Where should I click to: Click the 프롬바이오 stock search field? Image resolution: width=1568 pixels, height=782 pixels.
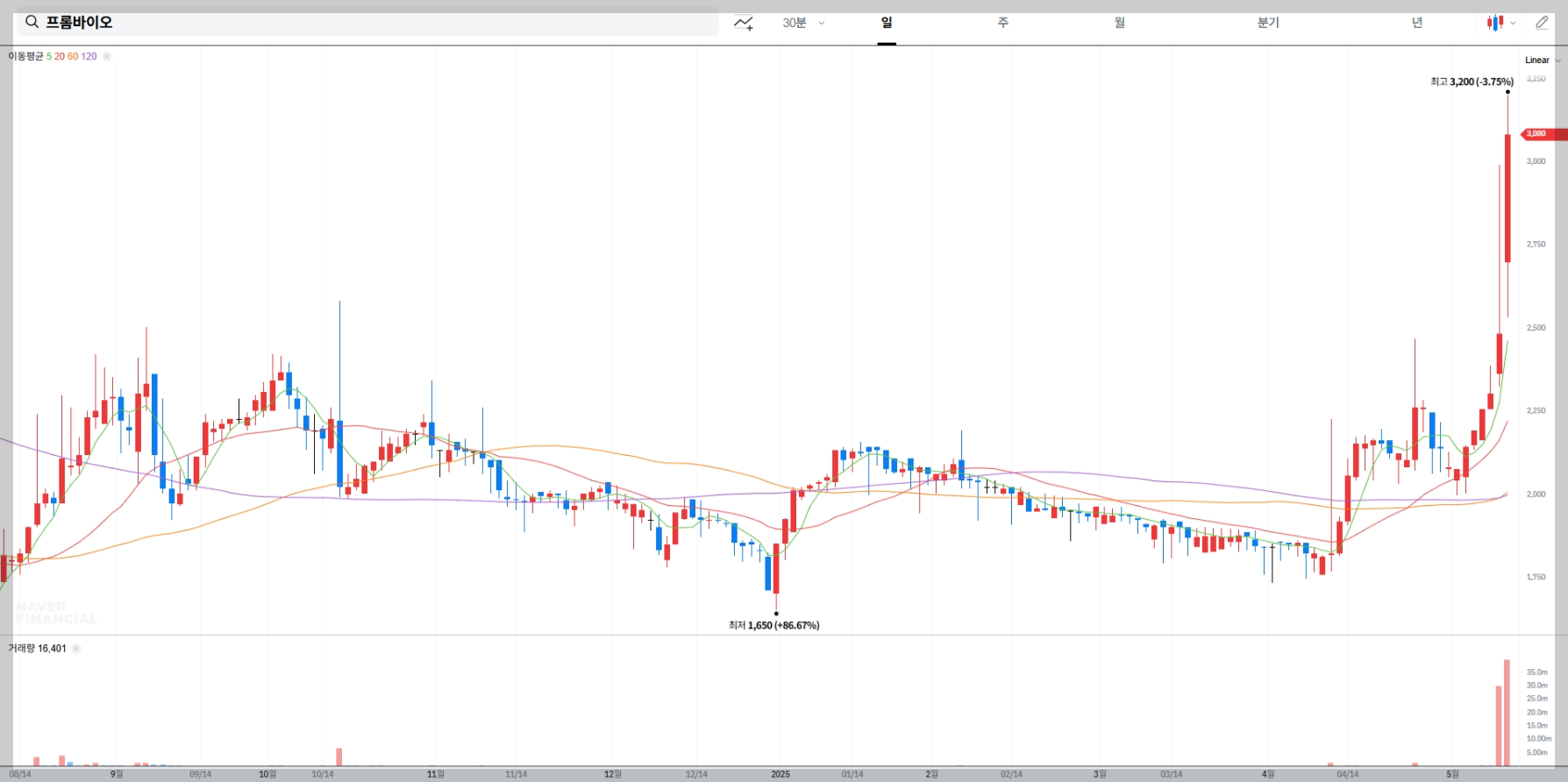click(367, 22)
